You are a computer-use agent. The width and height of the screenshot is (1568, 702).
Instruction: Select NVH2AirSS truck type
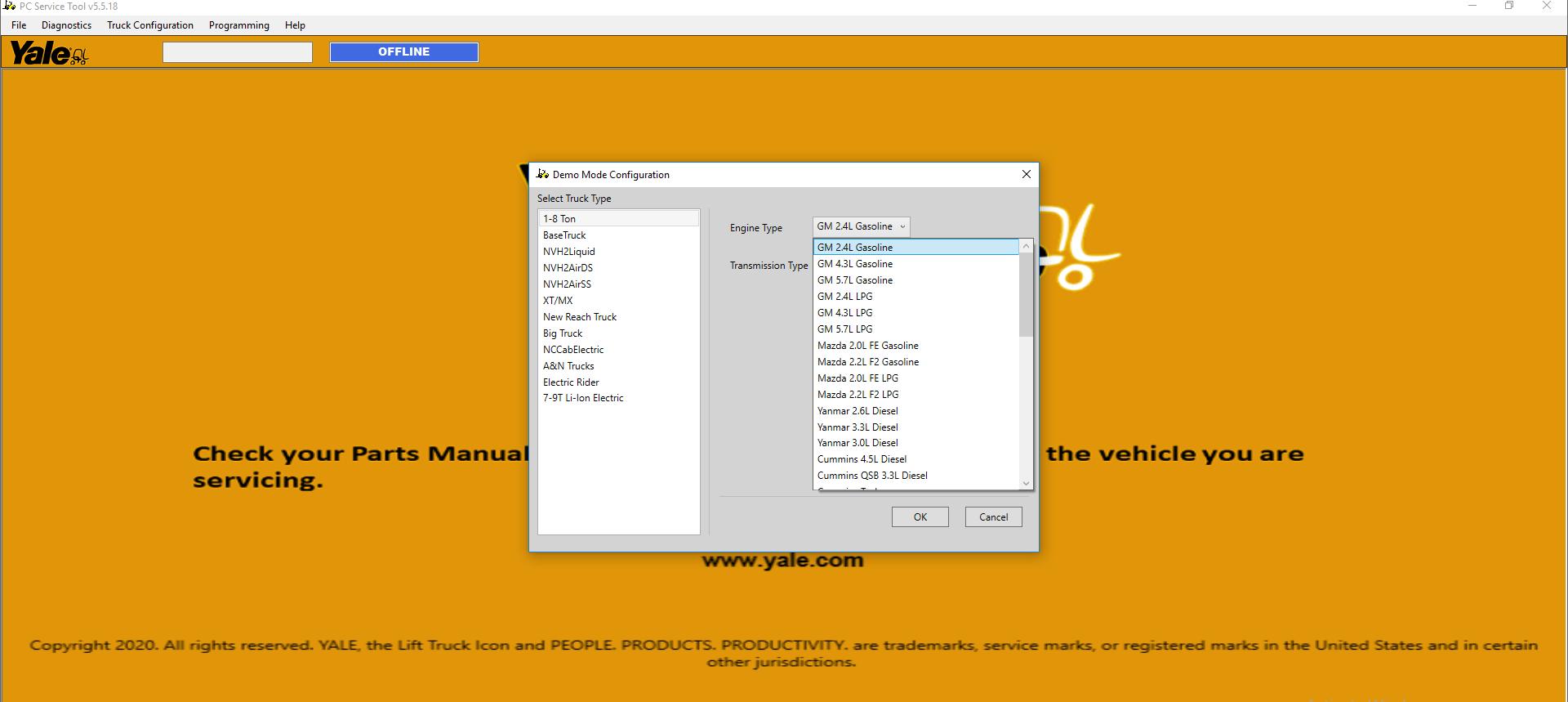[618, 284]
